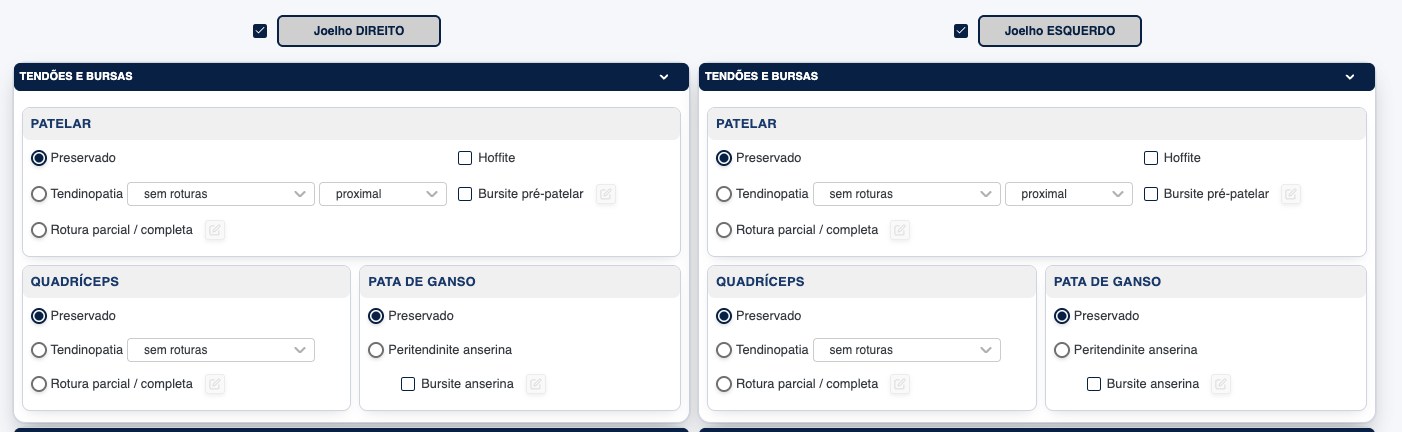Edit left knee Bursite pré-patelar details
This screenshot has height=432, width=1402.
pyautogui.click(x=1292, y=194)
